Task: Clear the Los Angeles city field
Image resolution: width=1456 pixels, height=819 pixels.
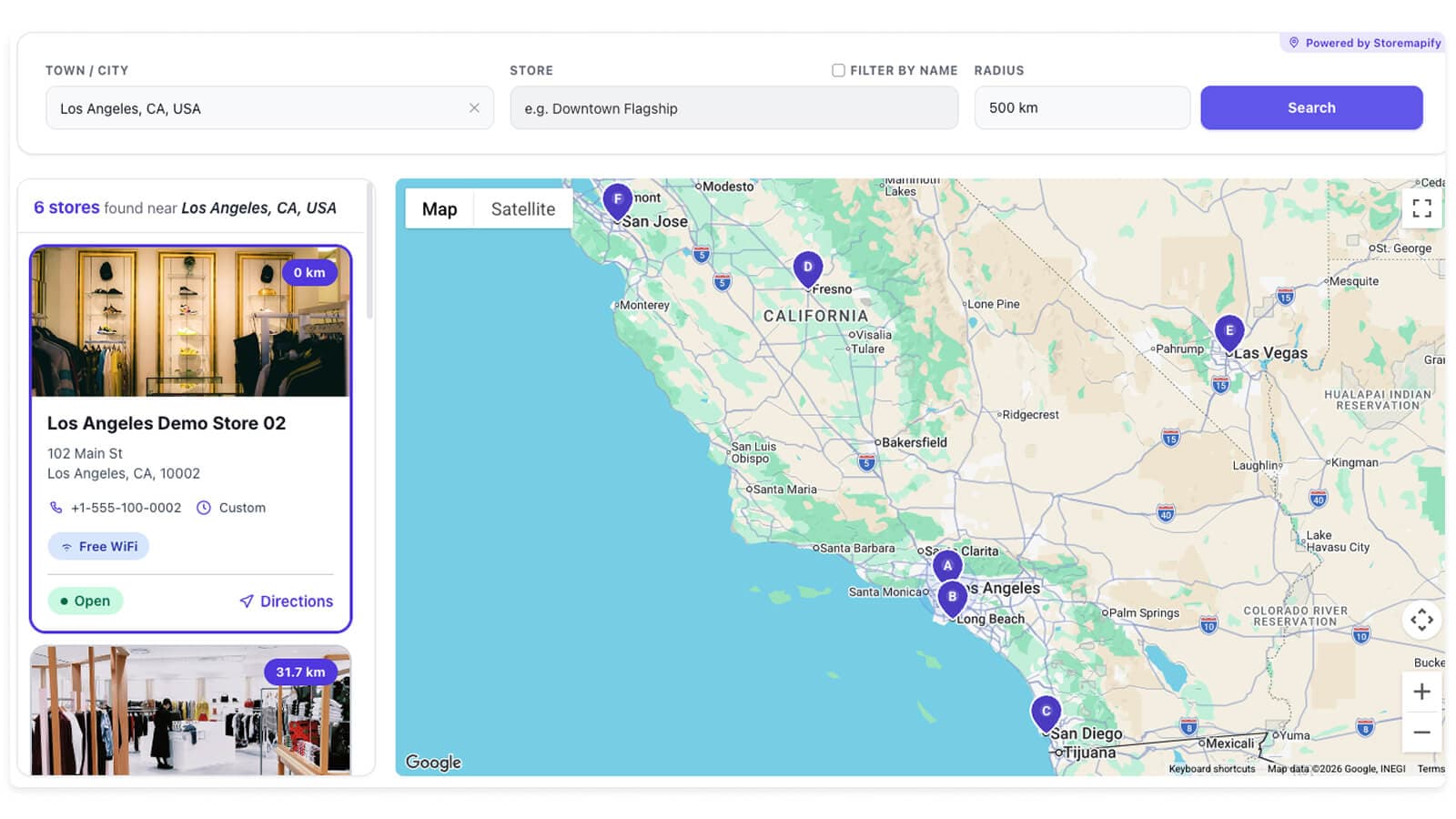Action: pyautogui.click(x=474, y=107)
